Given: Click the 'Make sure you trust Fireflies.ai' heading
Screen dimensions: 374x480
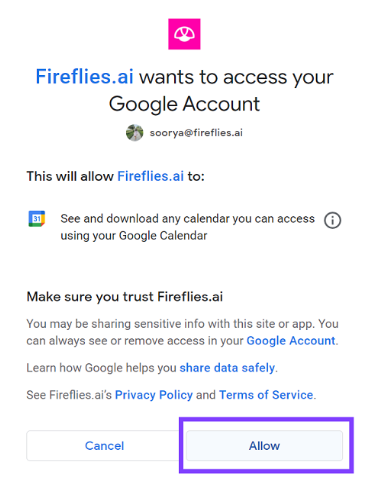Looking at the screenshot, I should pos(125,296).
